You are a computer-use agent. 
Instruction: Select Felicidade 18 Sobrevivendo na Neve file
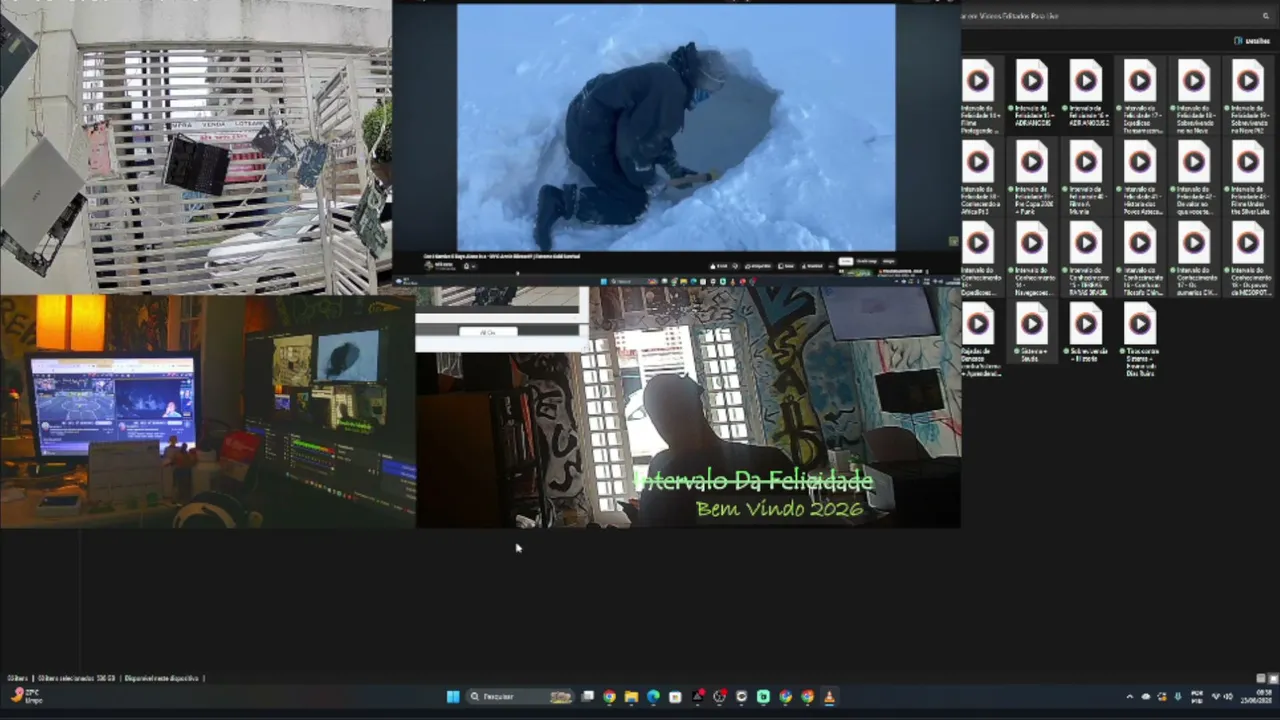[1194, 97]
